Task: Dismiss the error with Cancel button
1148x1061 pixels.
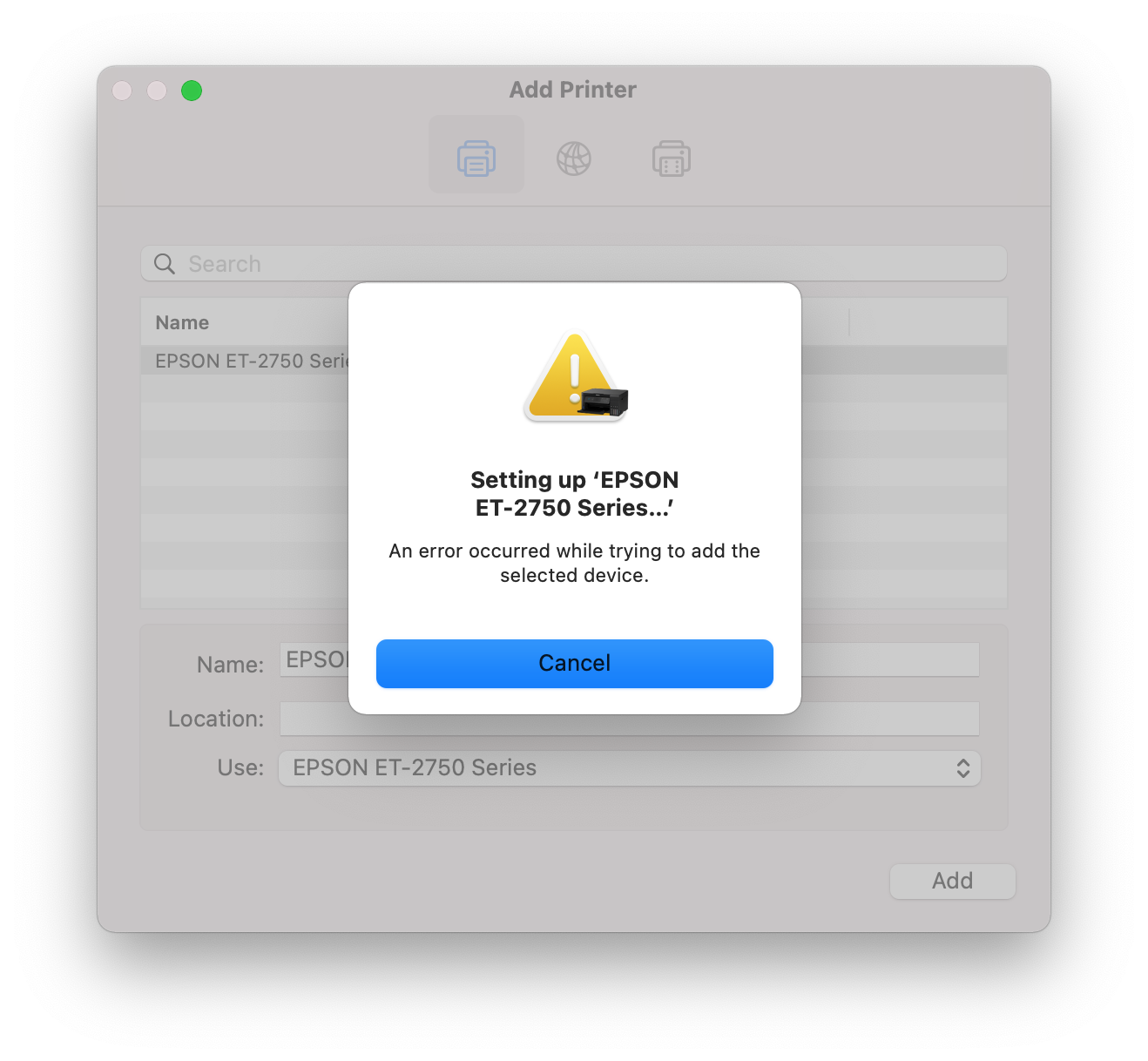Action: [x=575, y=664]
